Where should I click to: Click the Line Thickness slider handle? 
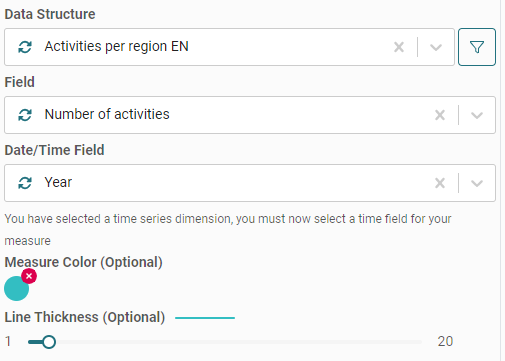[49, 342]
